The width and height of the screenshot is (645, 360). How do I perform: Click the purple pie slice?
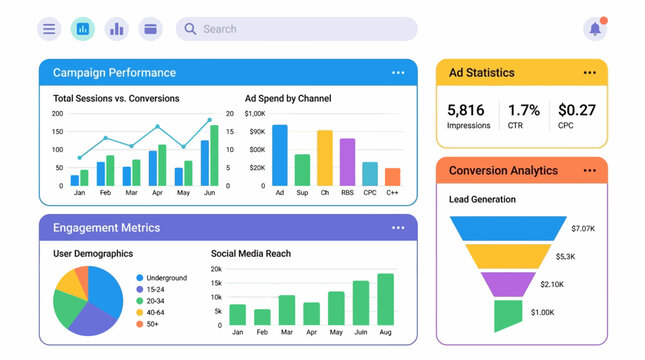coord(92,321)
